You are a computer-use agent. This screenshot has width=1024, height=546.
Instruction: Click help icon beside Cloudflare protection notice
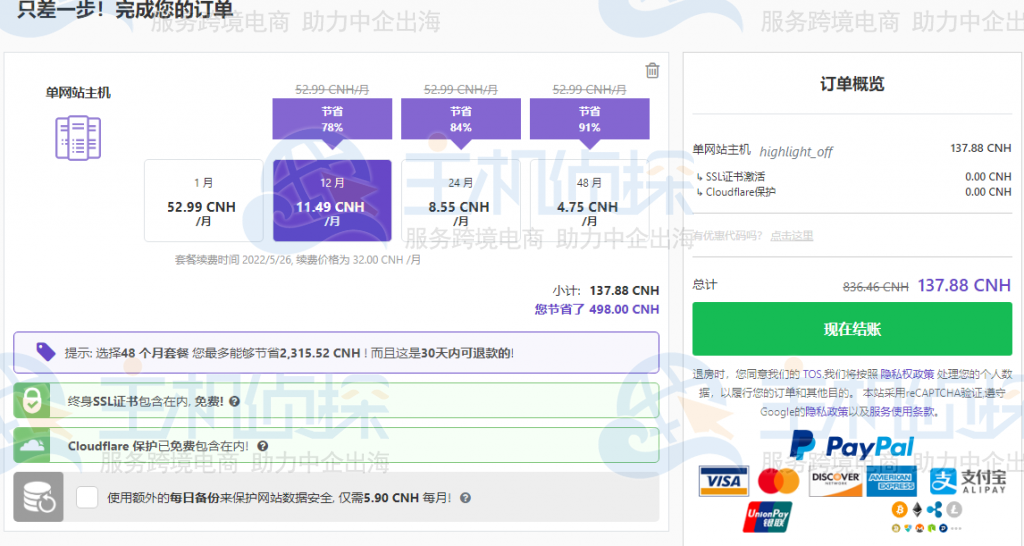tap(262, 446)
